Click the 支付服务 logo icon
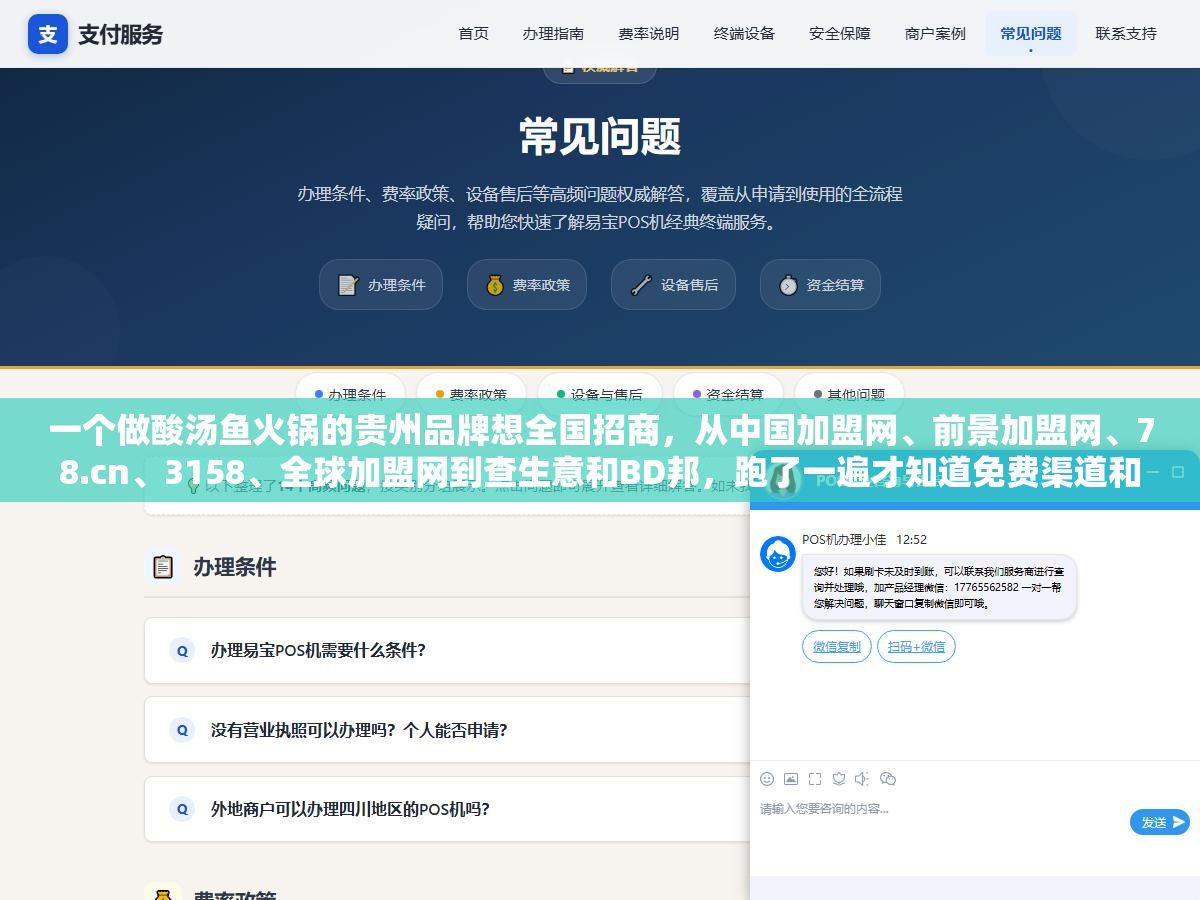Viewport: 1200px width, 900px height. point(48,34)
